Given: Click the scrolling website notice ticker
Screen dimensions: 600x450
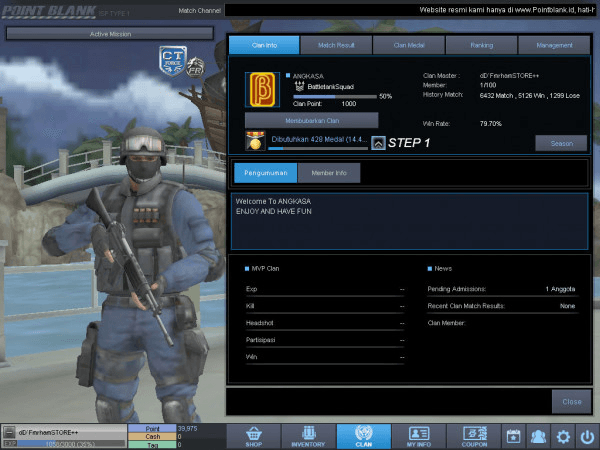Looking at the screenshot, I should pyautogui.click(x=410, y=10).
